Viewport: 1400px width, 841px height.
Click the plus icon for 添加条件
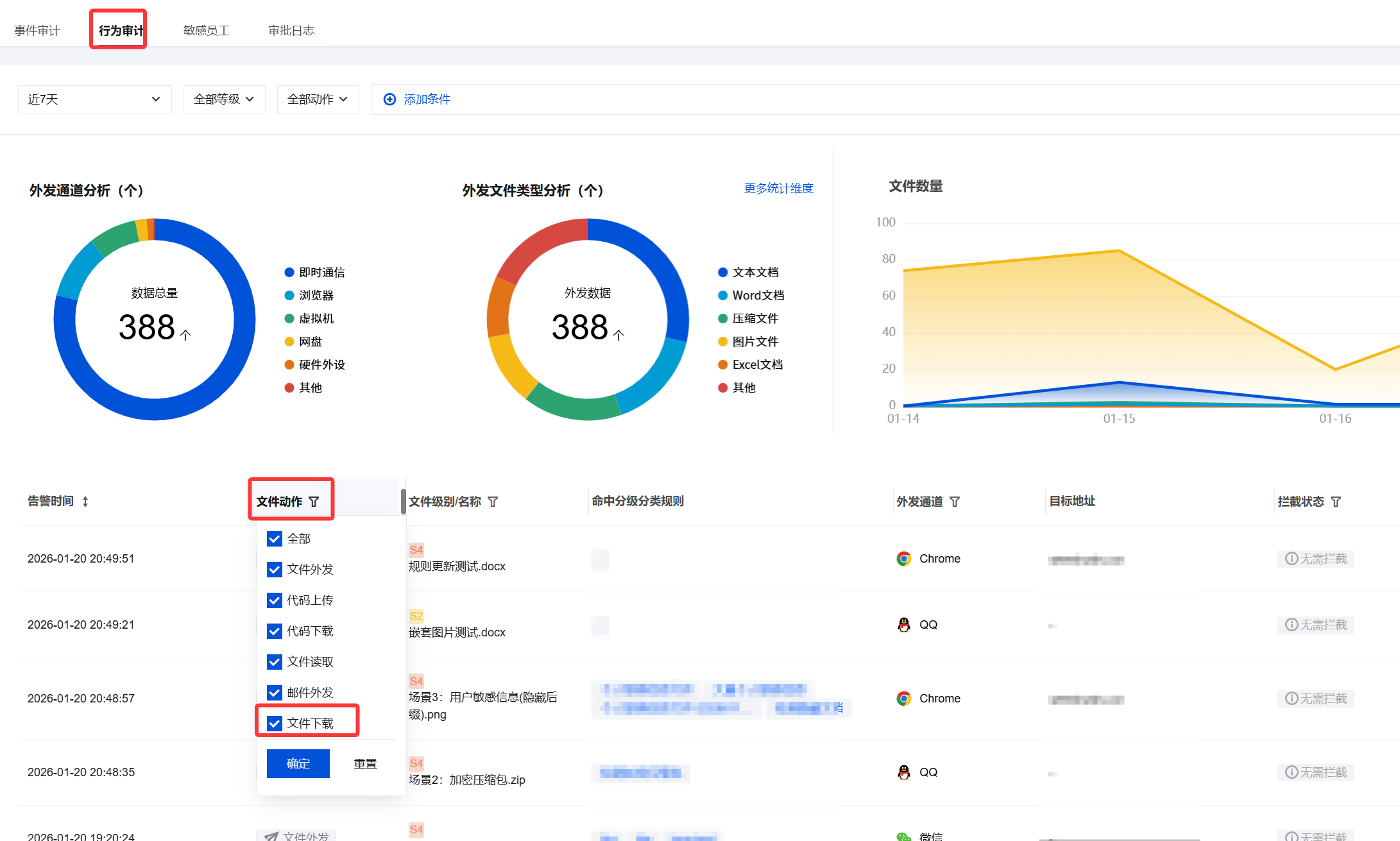(389, 99)
